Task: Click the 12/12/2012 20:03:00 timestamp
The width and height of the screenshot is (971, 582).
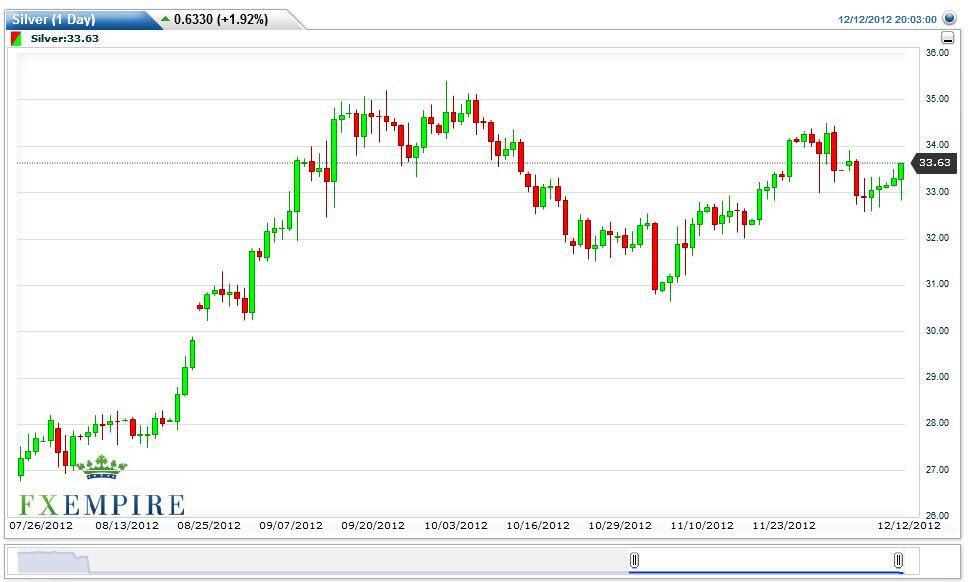Action: click(887, 19)
